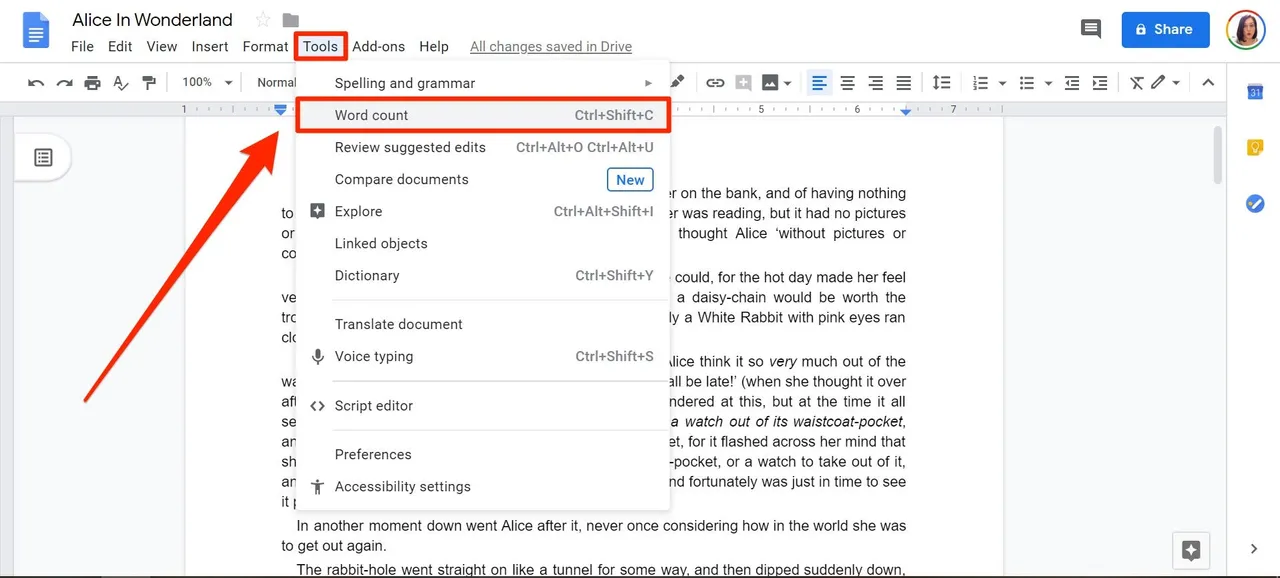1280x578 pixels.
Task: Select the paint format tool
Action: pyautogui.click(x=149, y=83)
